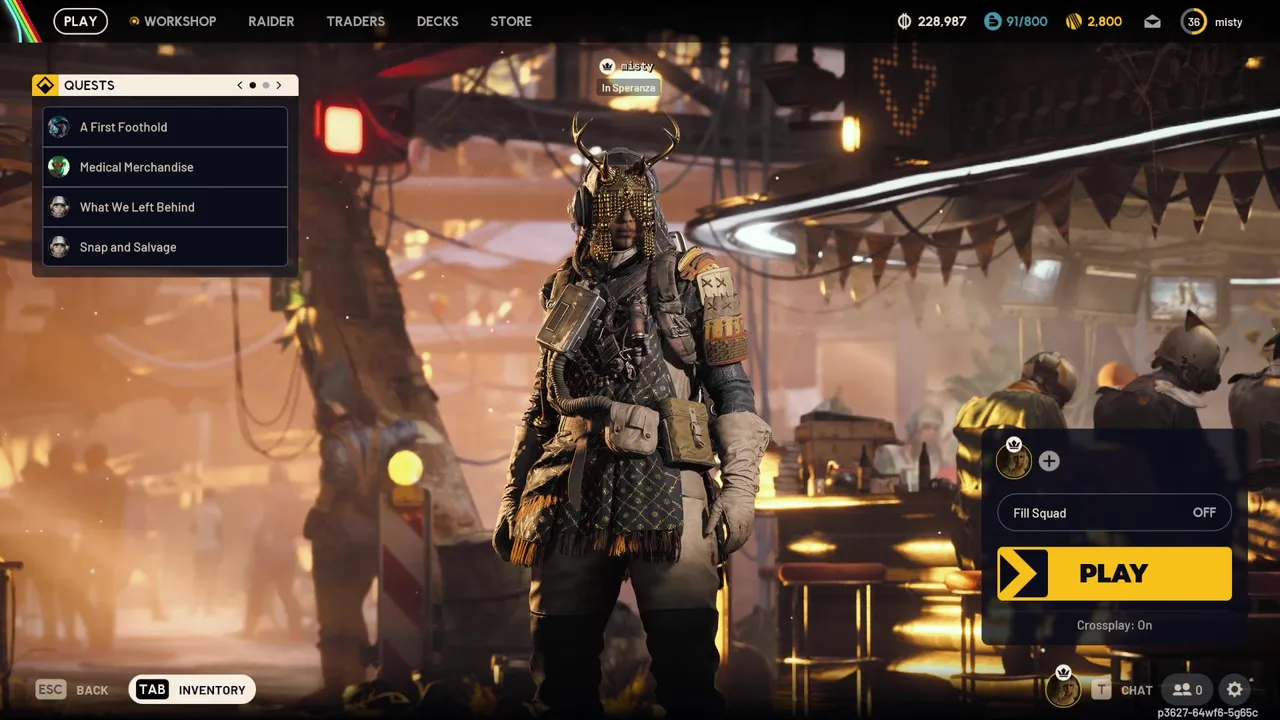
Task: Open the Snap and Salvage quest
Action: (165, 247)
